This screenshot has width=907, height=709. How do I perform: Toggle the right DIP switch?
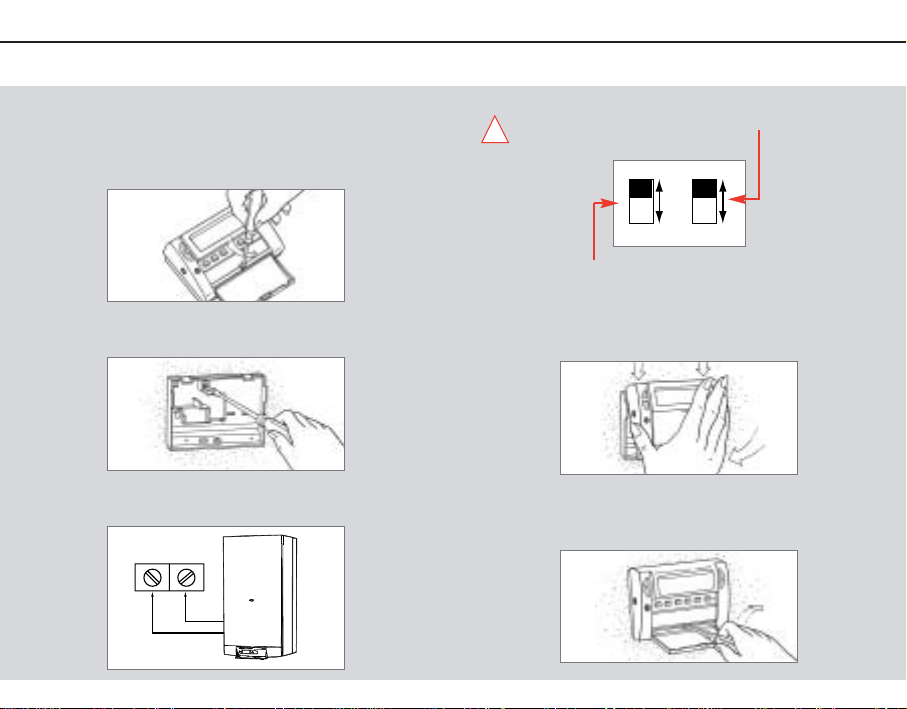pyautogui.click(x=704, y=201)
